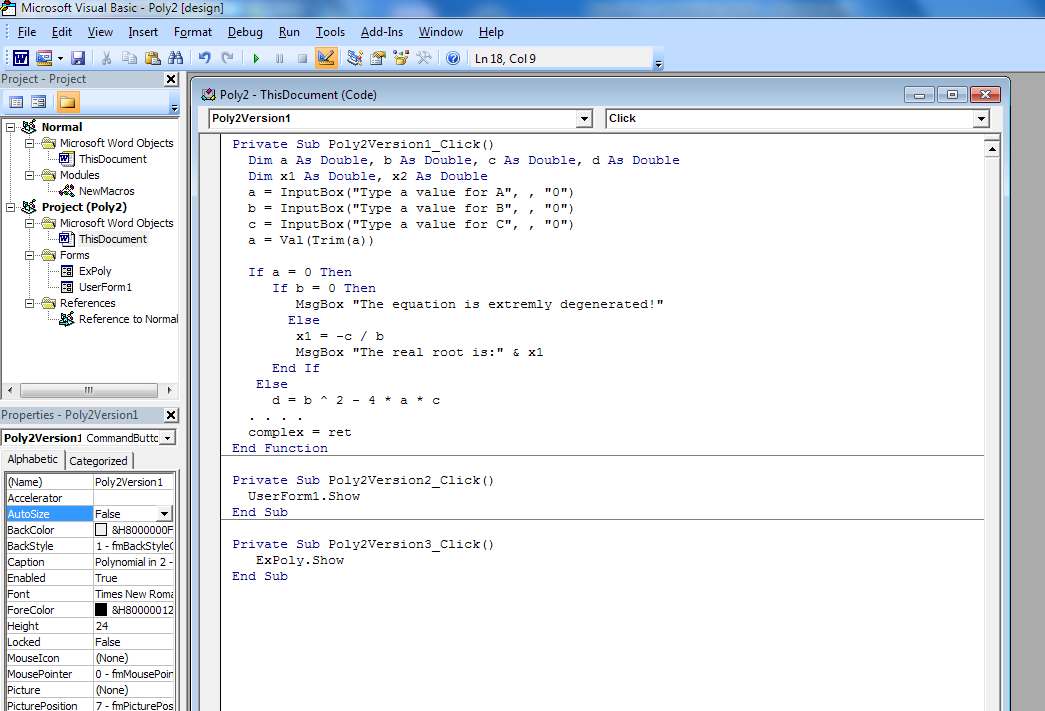Open the AutoSize value dropdown
Screen dimensions: 1045x711
coord(164,514)
